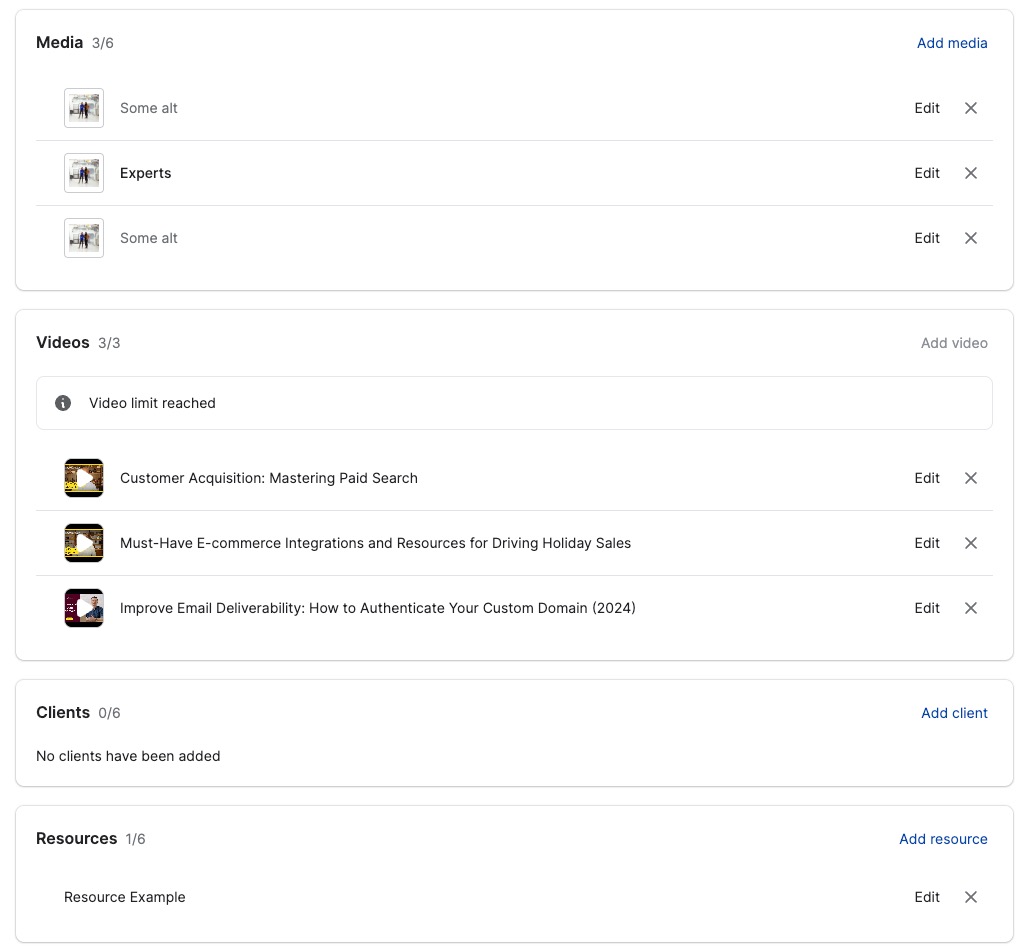
Task: Click the Add resource link
Action: point(943,839)
